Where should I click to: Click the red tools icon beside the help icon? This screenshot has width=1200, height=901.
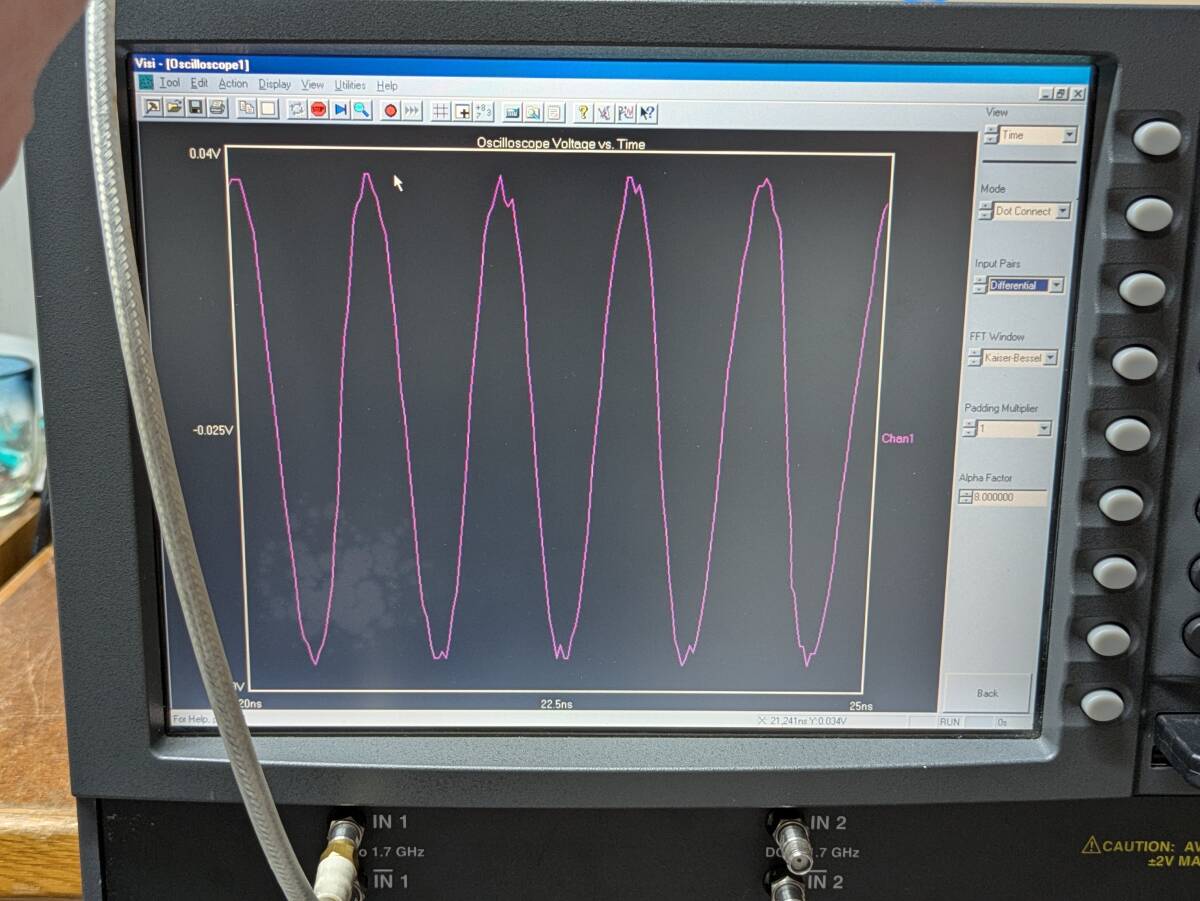(x=604, y=112)
